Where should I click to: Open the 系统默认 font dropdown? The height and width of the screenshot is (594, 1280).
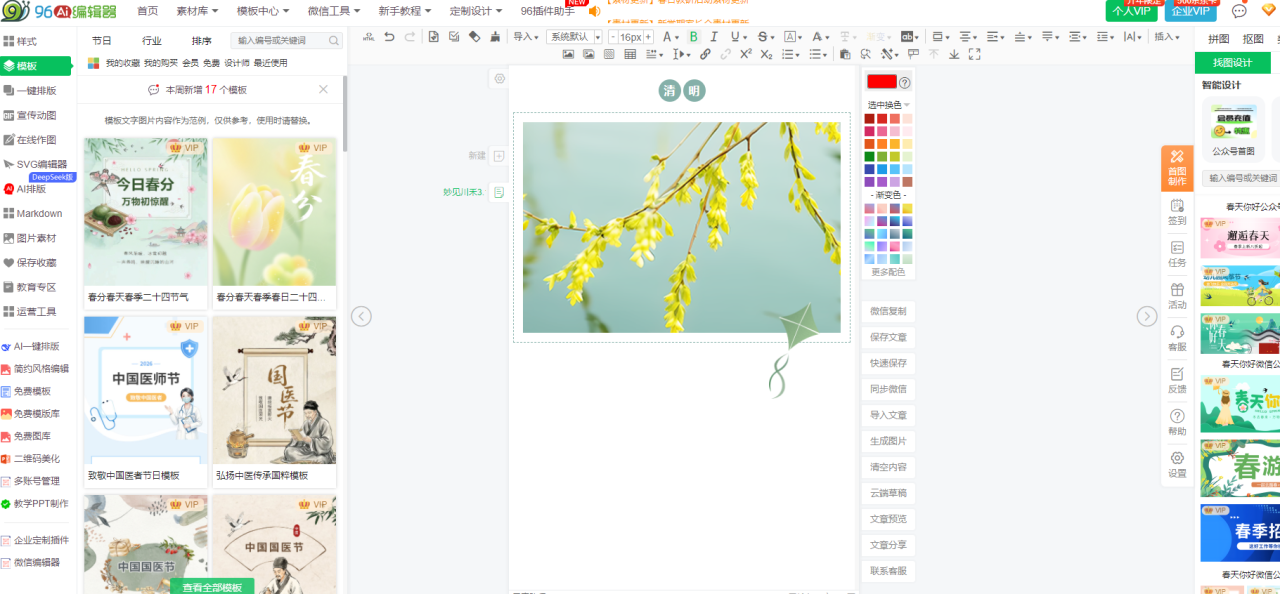[x=573, y=37]
